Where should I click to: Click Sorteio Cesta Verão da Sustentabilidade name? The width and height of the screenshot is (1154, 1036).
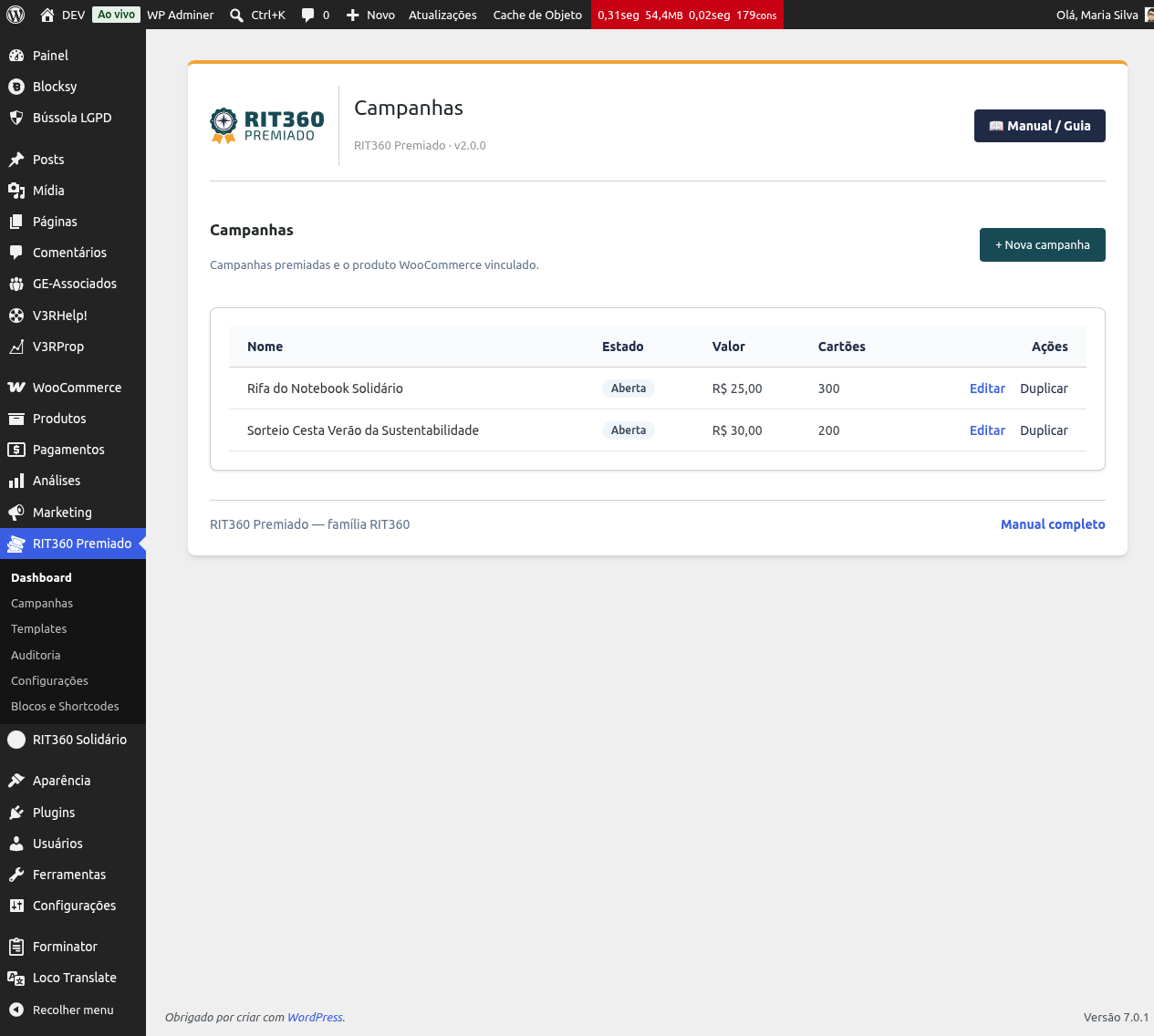(363, 430)
